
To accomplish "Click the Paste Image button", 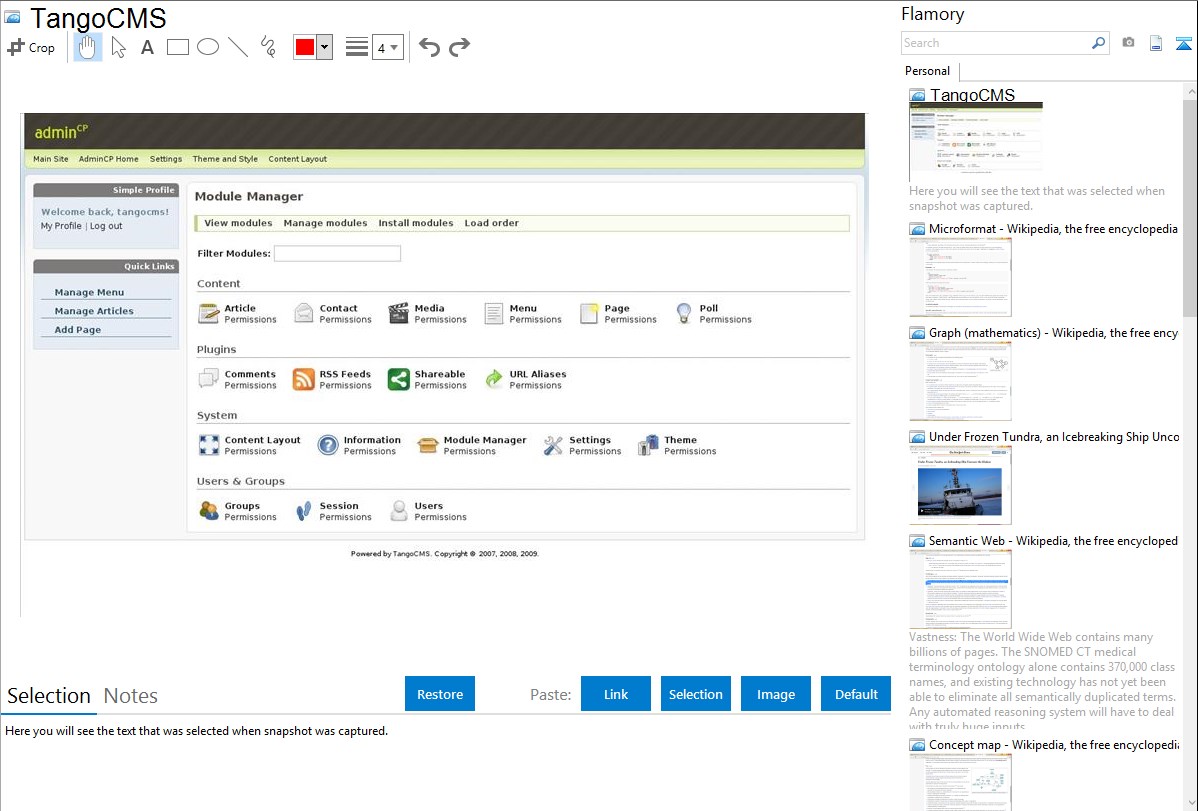I will 776,694.
